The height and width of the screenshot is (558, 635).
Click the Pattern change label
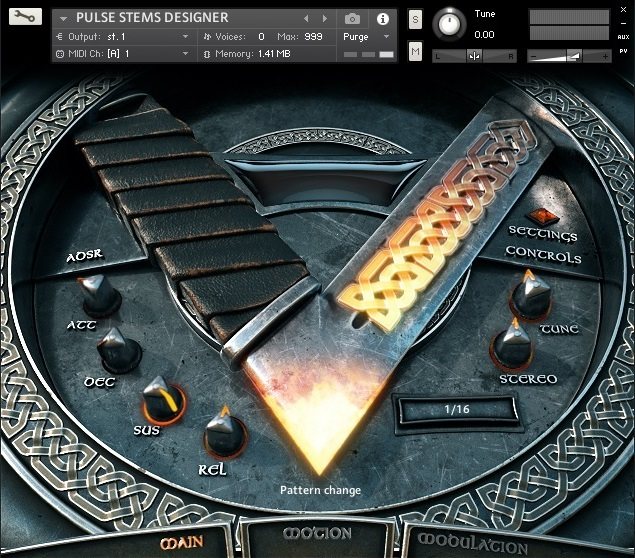[x=320, y=490]
